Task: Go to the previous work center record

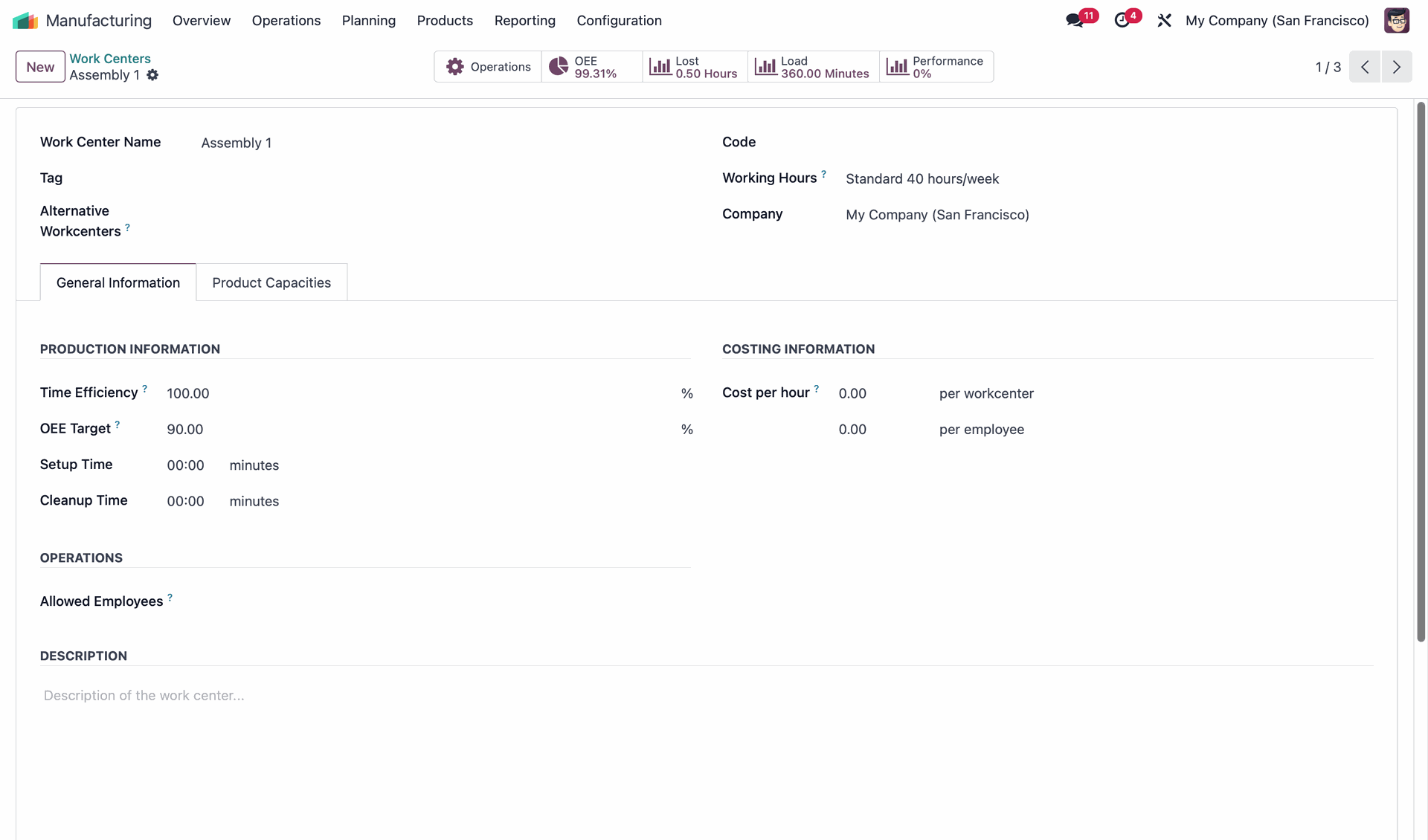Action: click(x=1365, y=67)
